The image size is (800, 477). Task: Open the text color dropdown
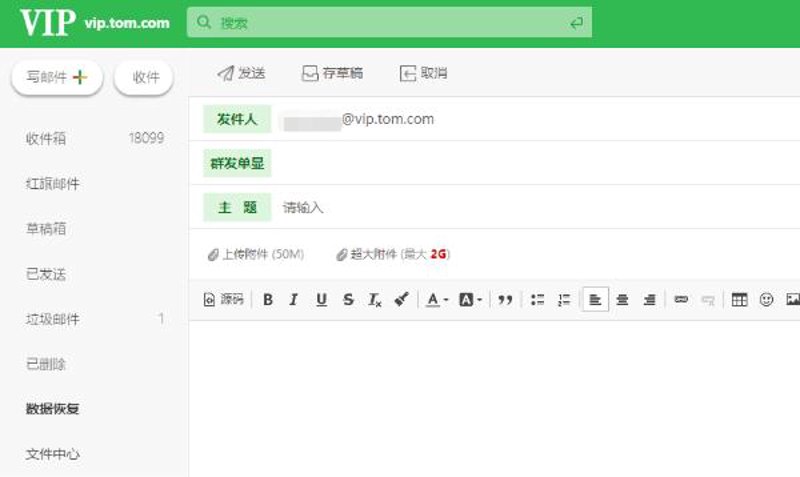click(437, 299)
